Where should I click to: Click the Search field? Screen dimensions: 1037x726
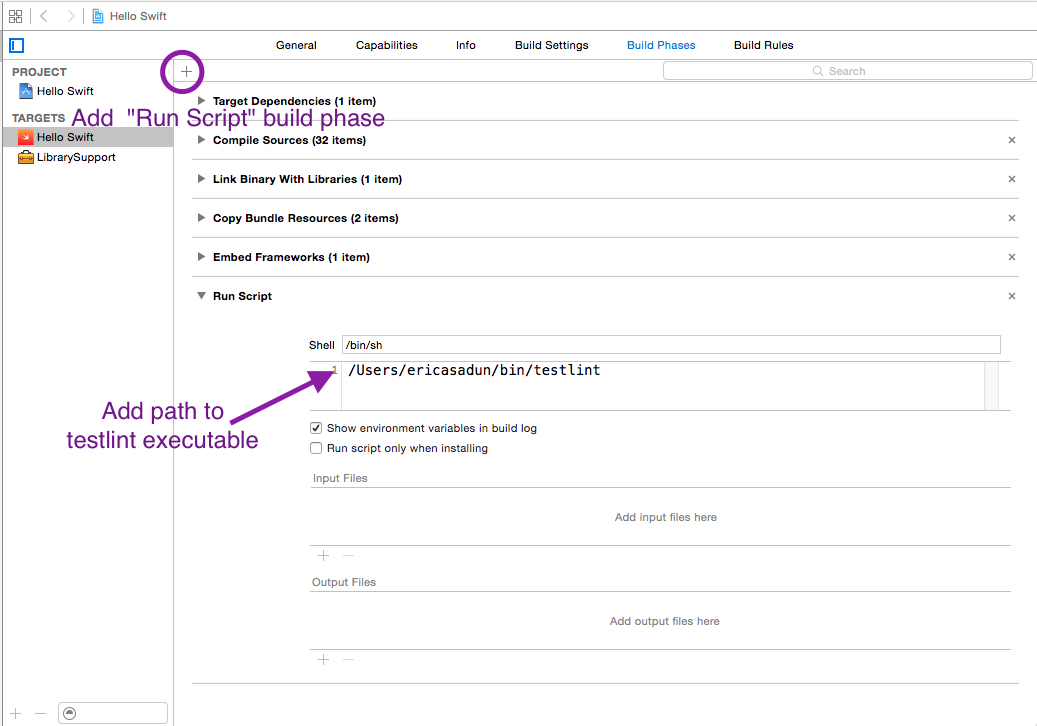pos(847,71)
